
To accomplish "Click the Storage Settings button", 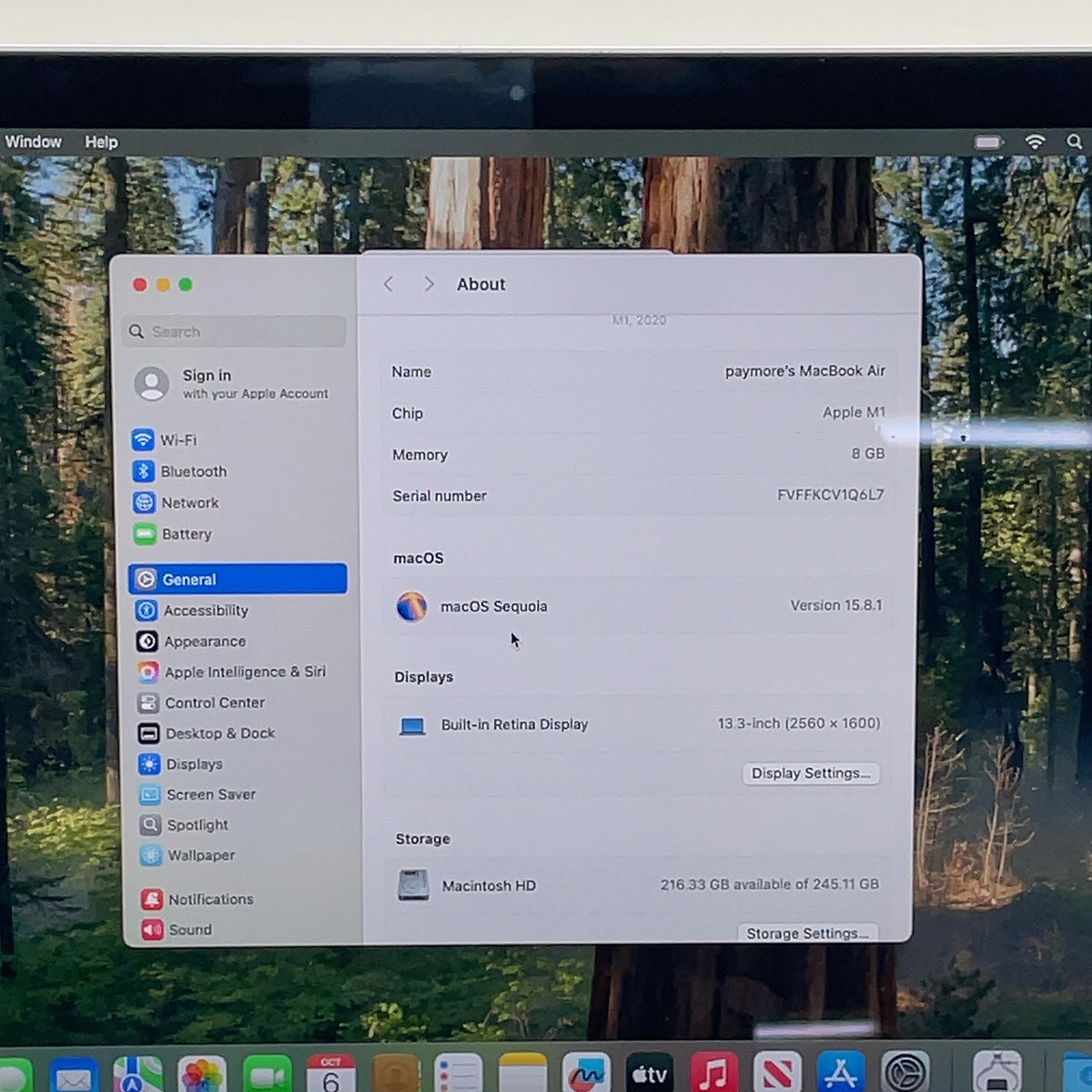I will point(806,933).
